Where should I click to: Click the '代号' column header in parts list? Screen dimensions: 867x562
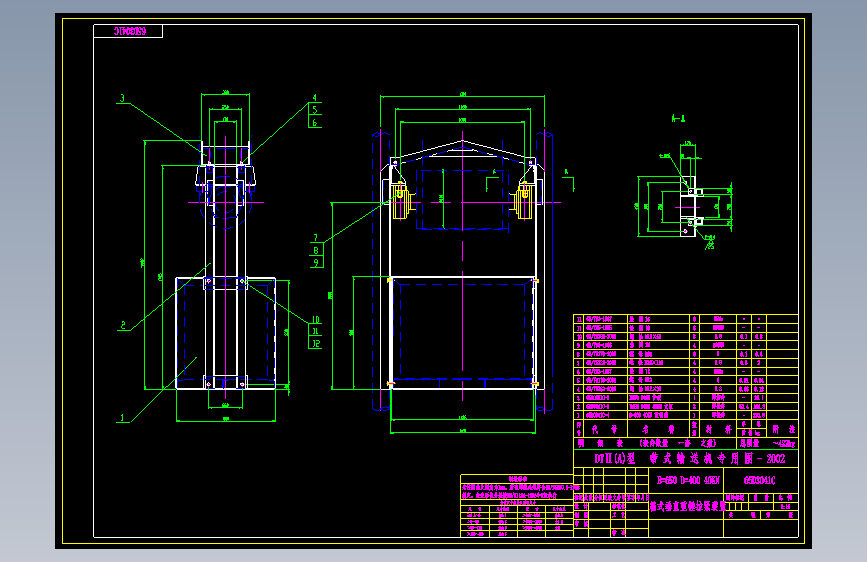click(x=604, y=429)
